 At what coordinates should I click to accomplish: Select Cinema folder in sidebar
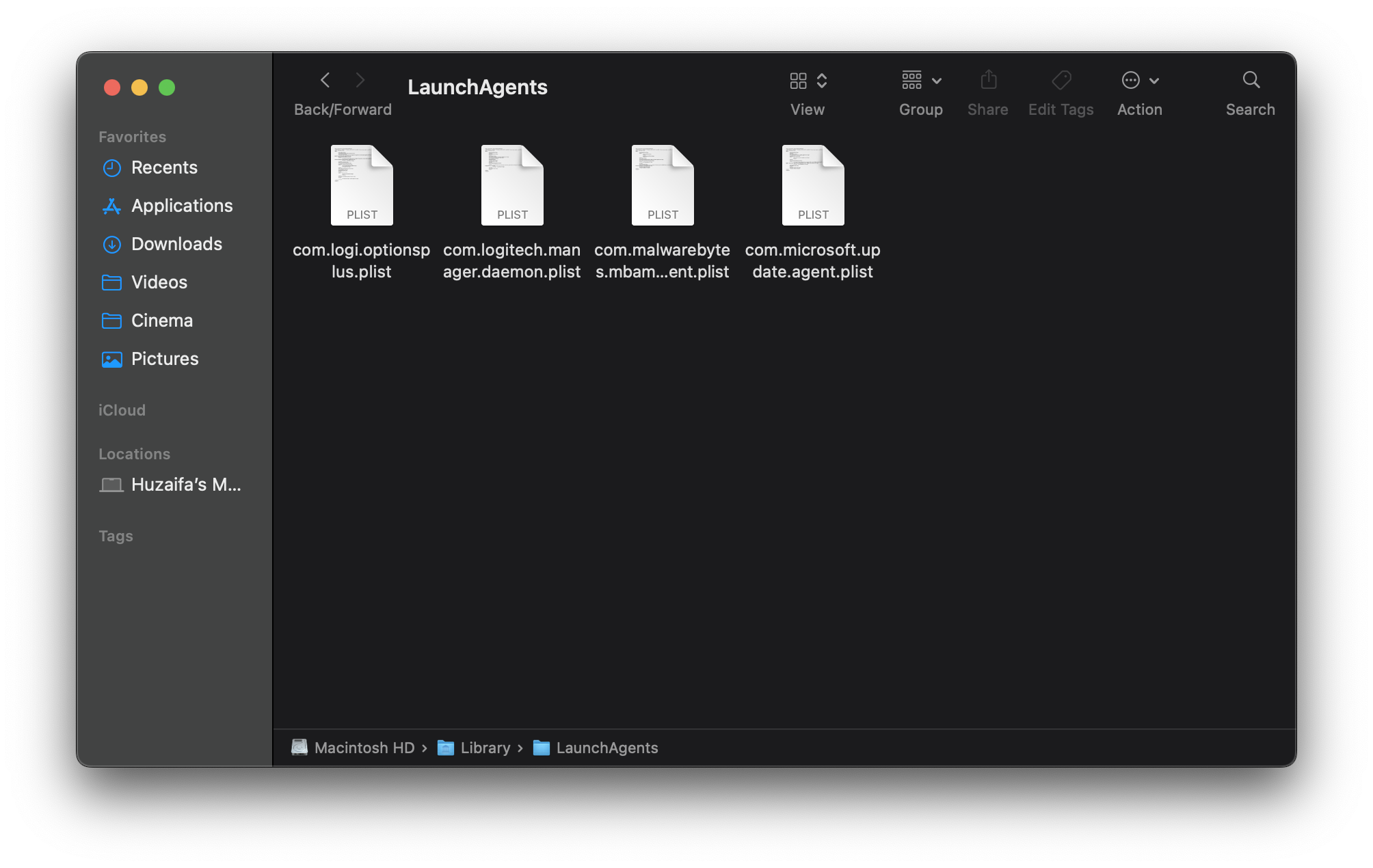[162, 321]
